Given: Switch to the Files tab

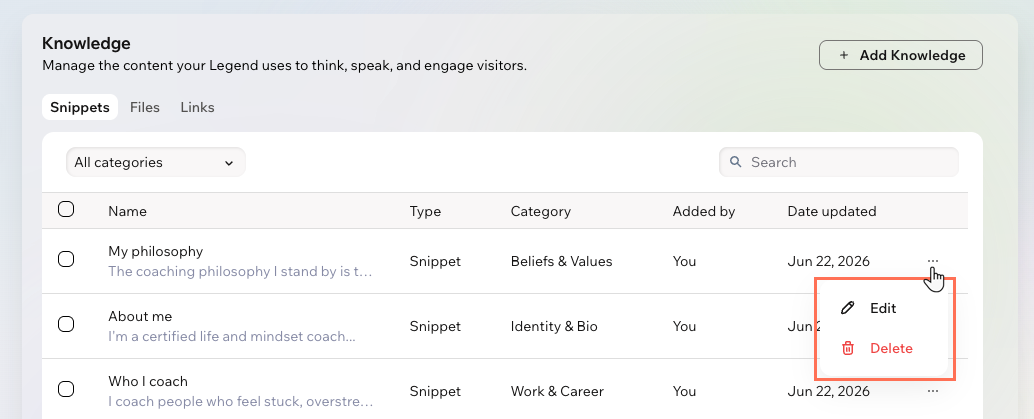Looking at the screenshot, I should coord(144,107).
